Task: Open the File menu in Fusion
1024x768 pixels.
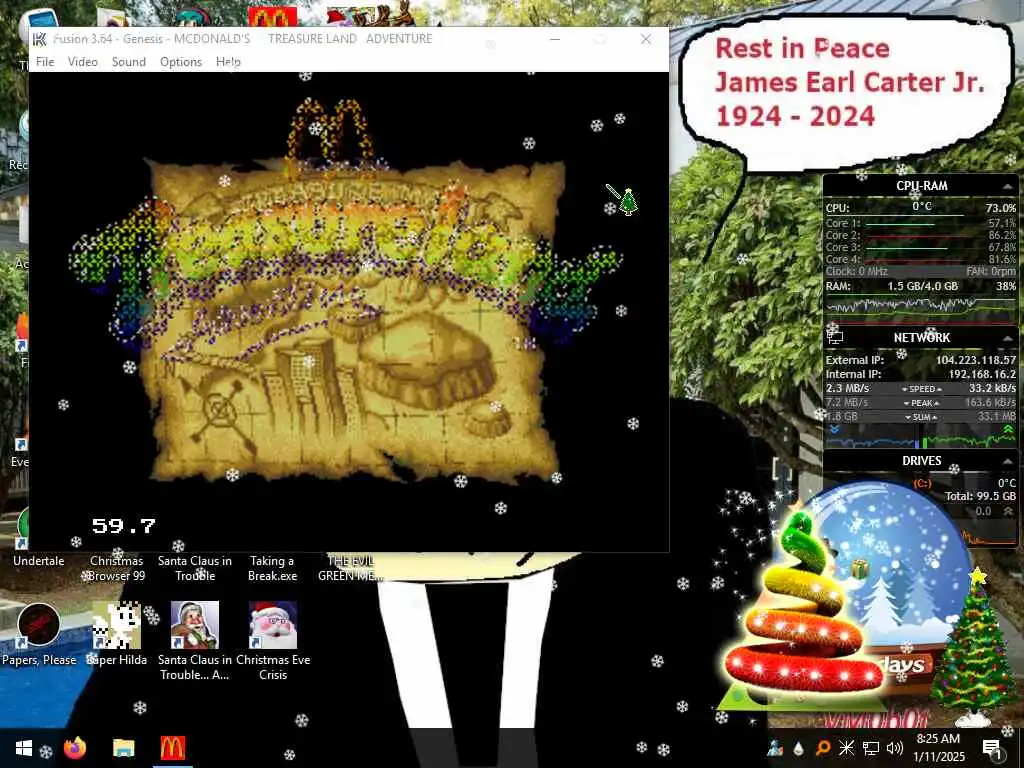Action: click(x=45, y=61)
